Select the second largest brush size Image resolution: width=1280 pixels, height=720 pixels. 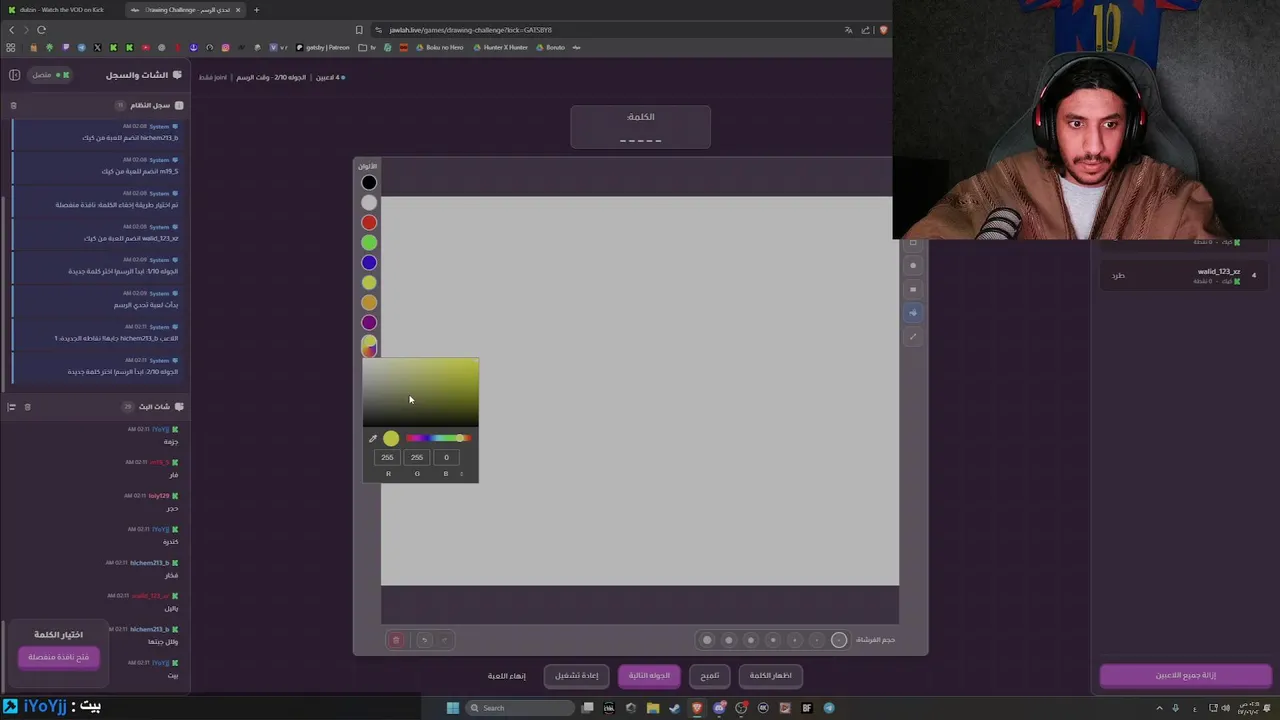729,640
